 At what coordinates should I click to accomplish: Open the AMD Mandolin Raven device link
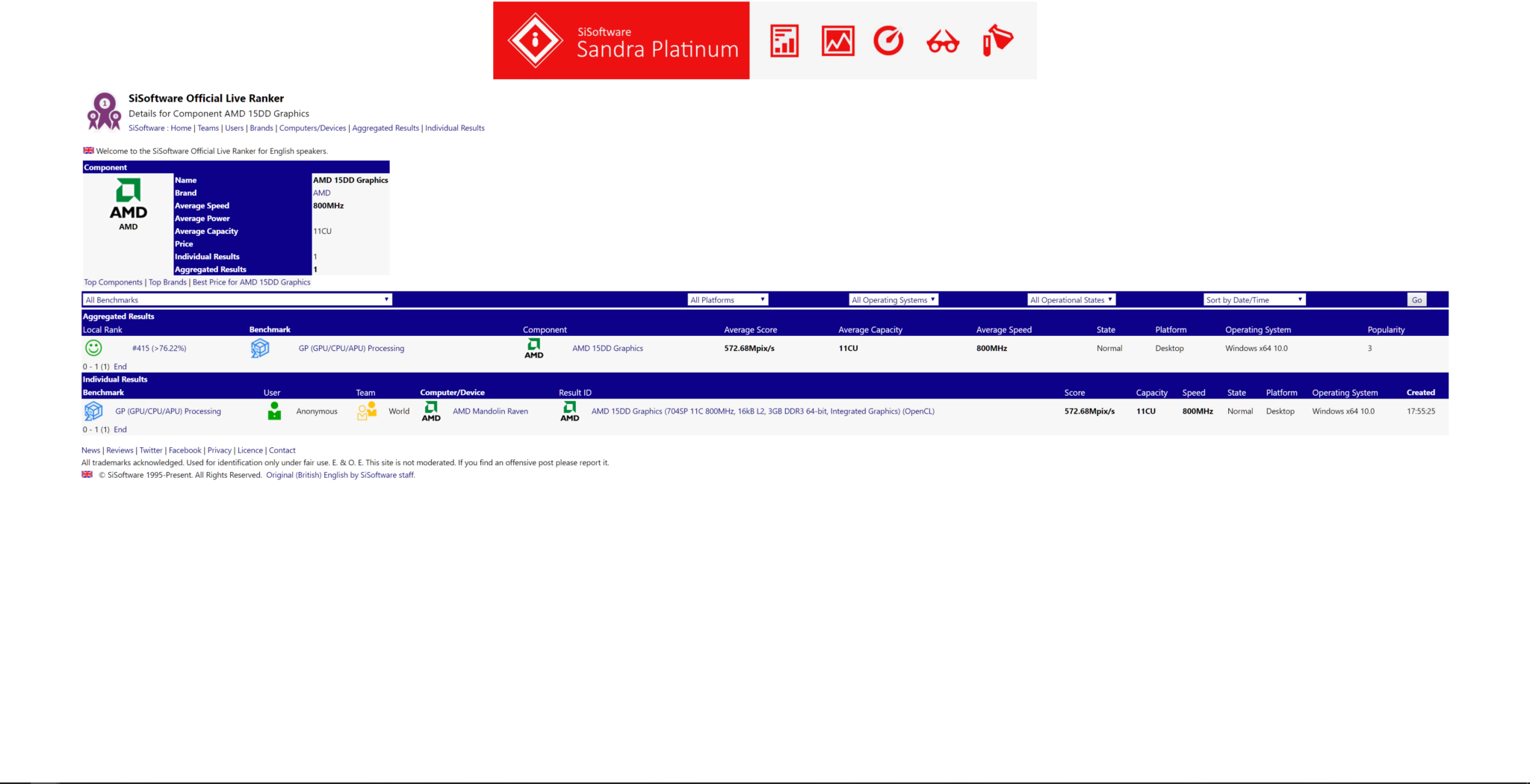pyautogui.click(x=490, y=411)
